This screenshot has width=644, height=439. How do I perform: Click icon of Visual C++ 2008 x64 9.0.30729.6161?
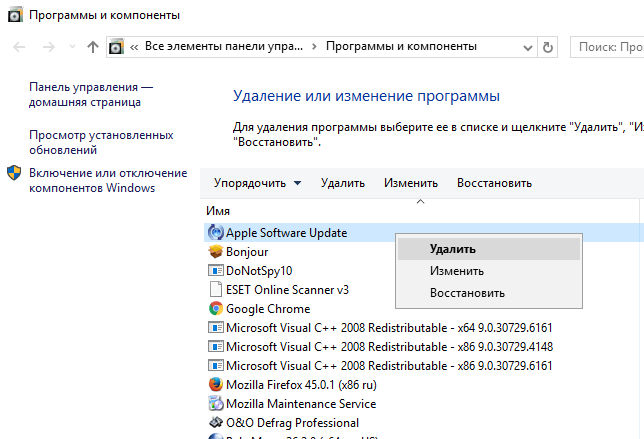(x=216, y=327)
